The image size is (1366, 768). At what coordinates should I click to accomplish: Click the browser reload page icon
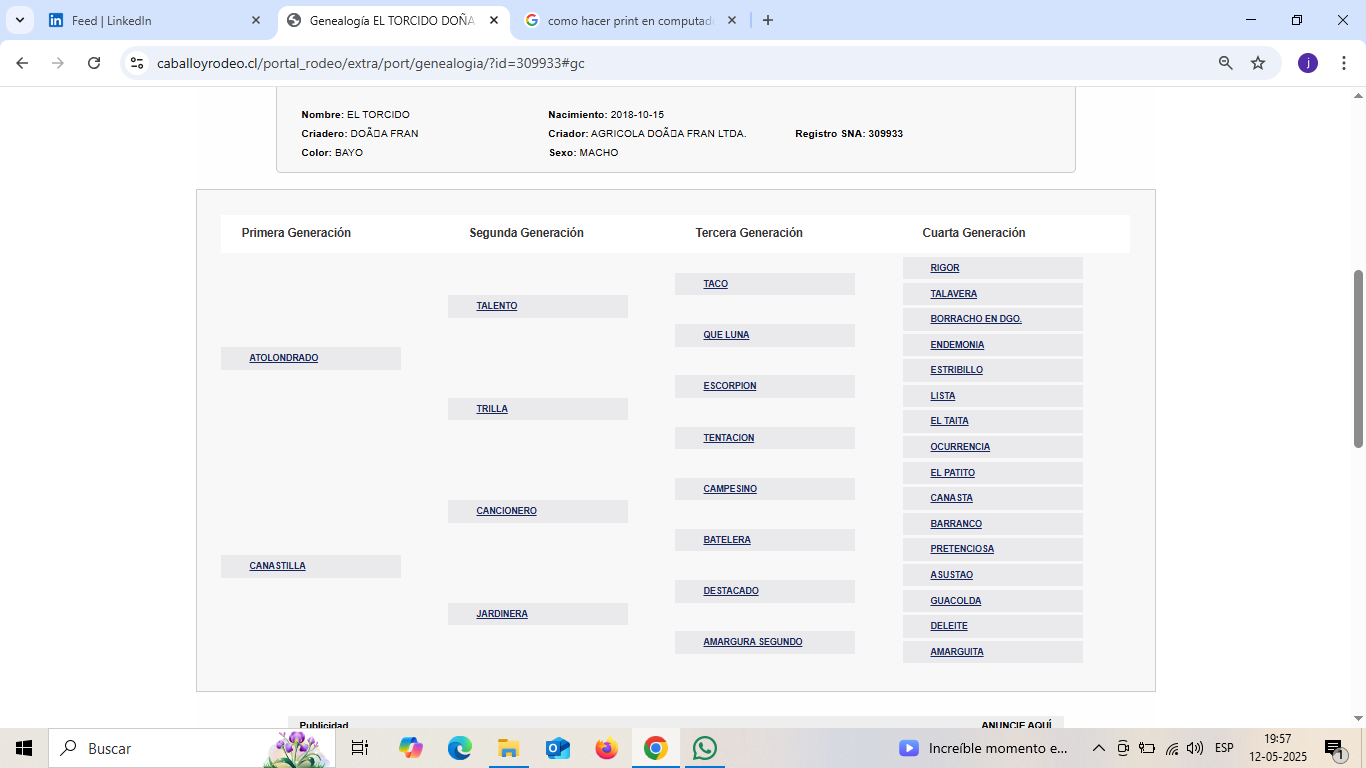coord(94,63)
